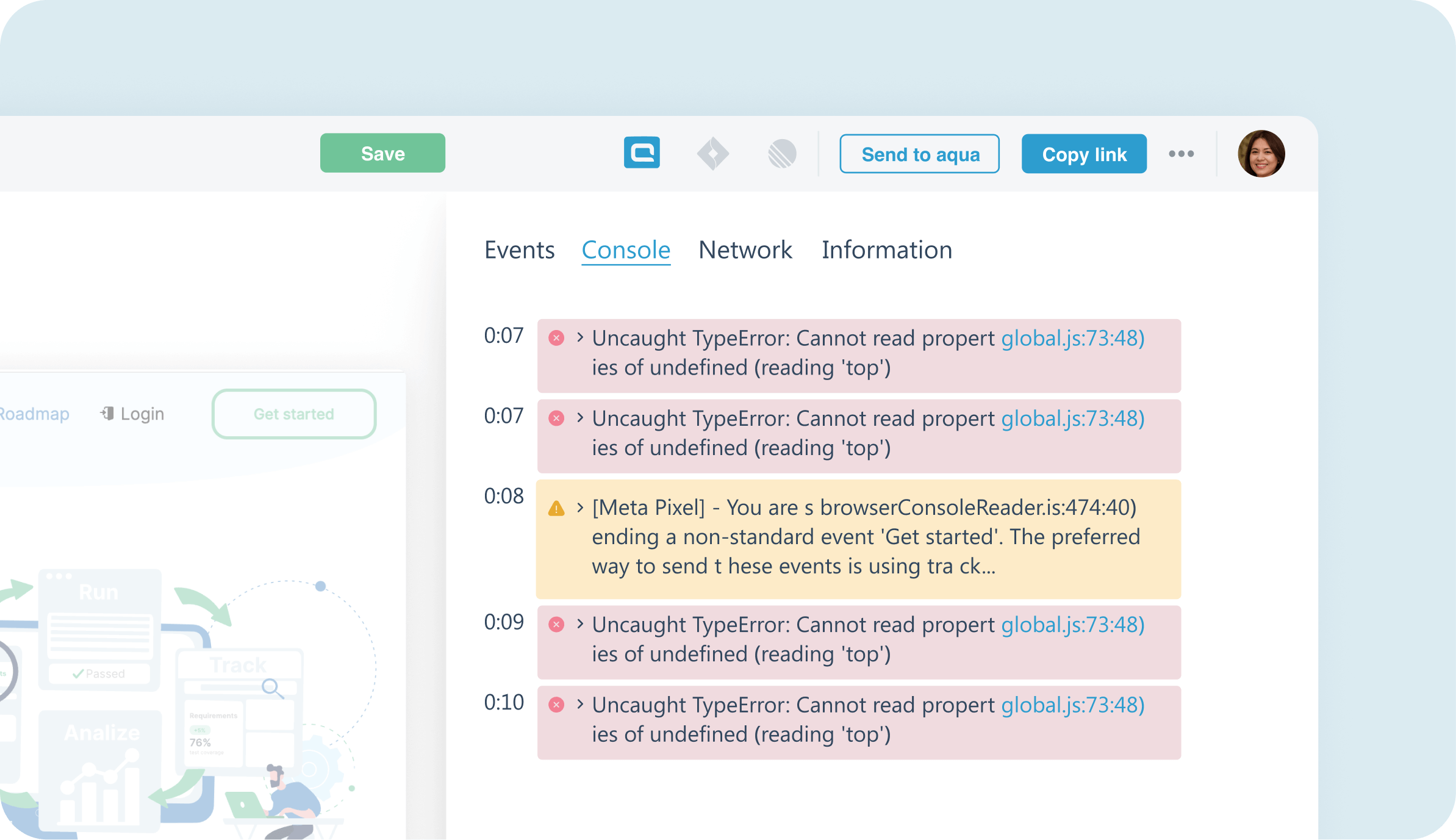Click the warning icon on the Meta Pixel message
The width and height of the screenshot is (1456, 840).
556,508
